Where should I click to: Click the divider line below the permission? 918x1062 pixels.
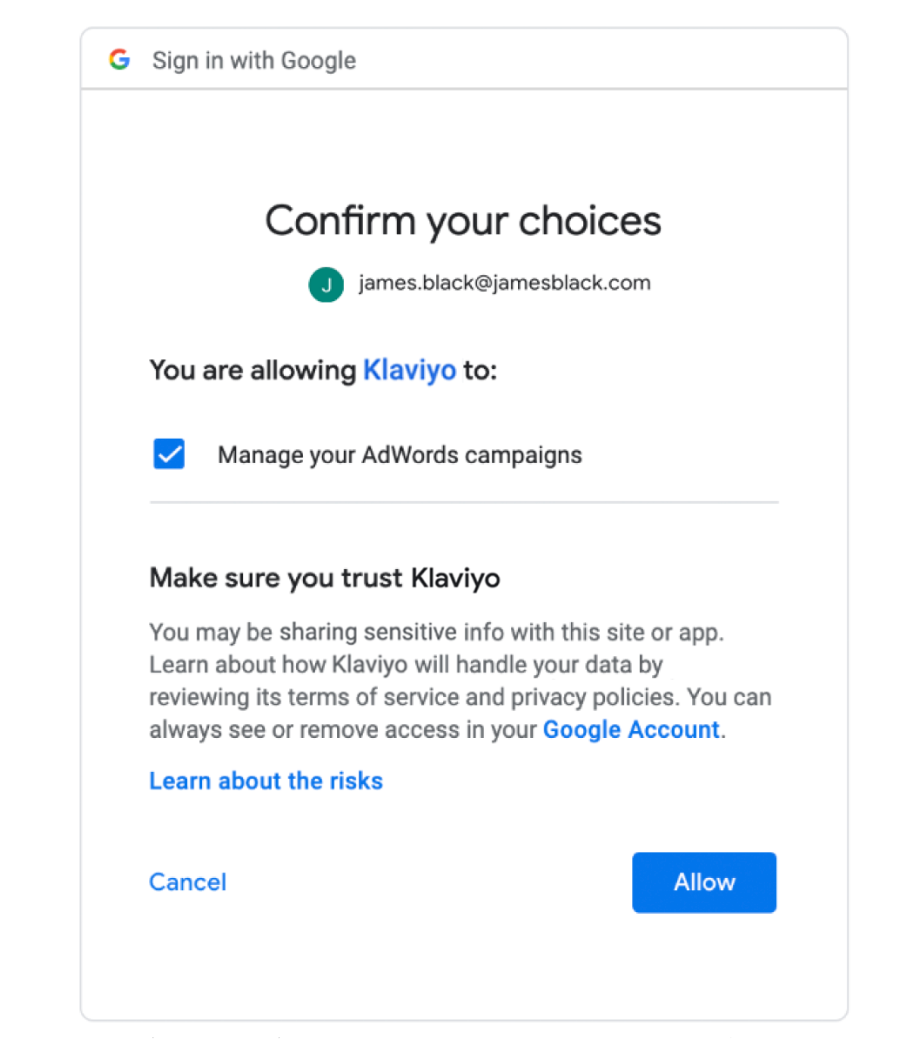(x=463, y=502)
